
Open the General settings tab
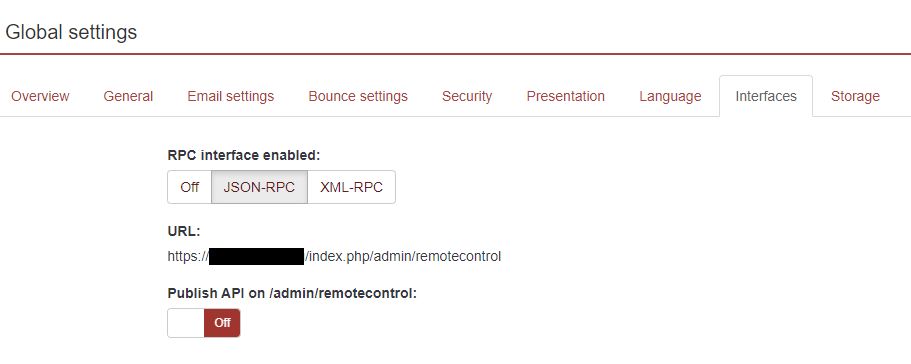[128, 96]
